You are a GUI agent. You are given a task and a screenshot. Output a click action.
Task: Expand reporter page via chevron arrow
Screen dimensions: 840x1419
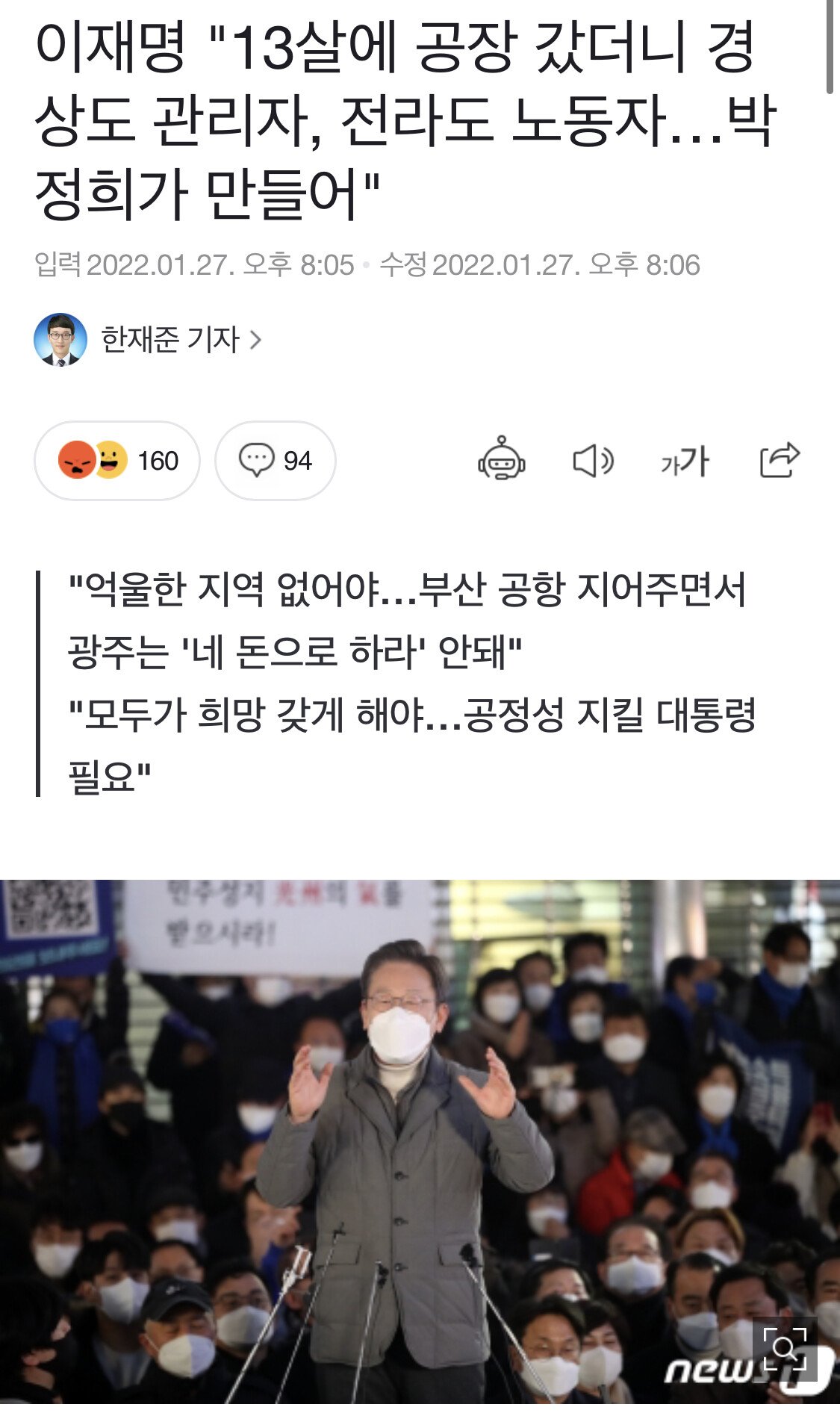256,340
